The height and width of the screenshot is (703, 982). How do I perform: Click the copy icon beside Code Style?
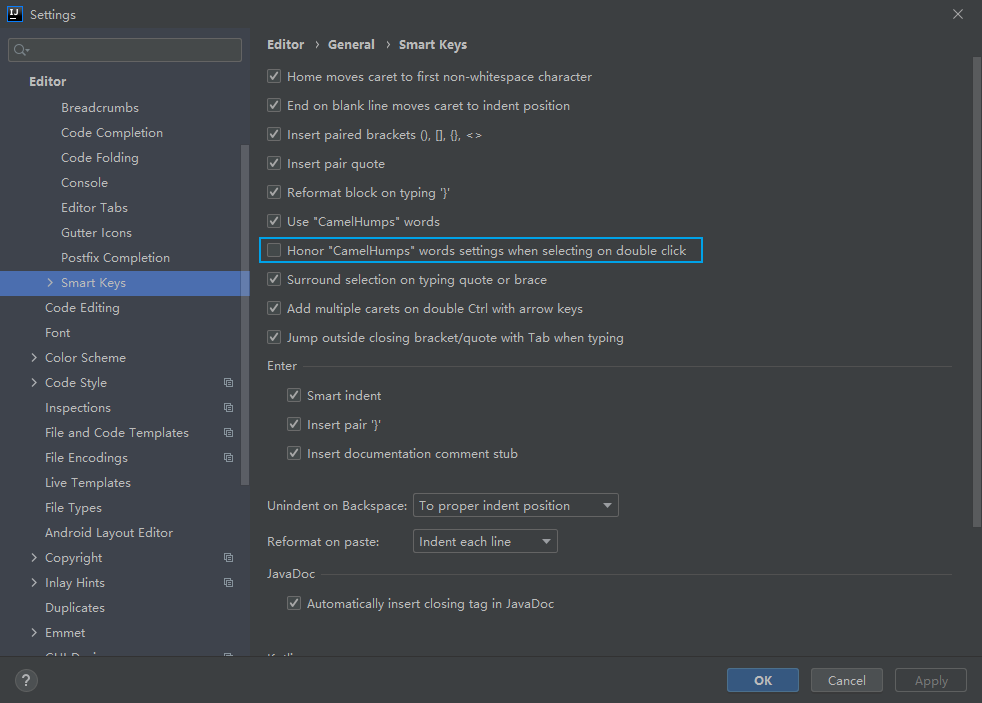tap(228, 383)
